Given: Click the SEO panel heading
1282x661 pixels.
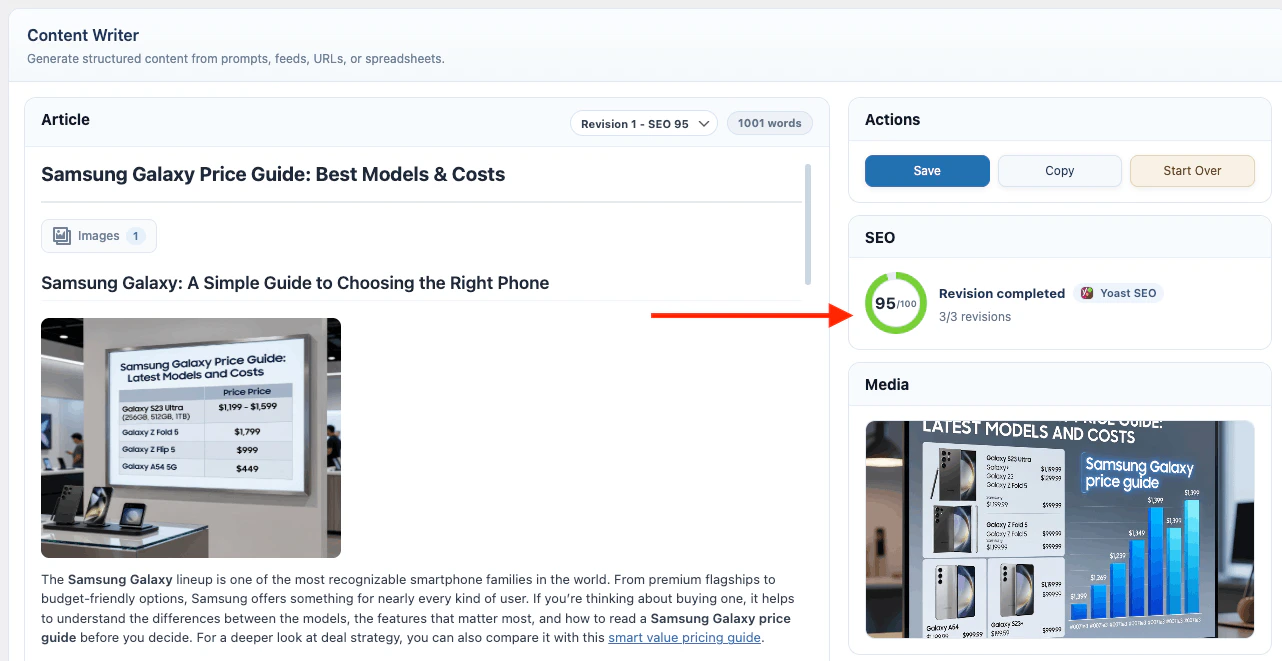Looking at the screenshot, I should 880,238.
